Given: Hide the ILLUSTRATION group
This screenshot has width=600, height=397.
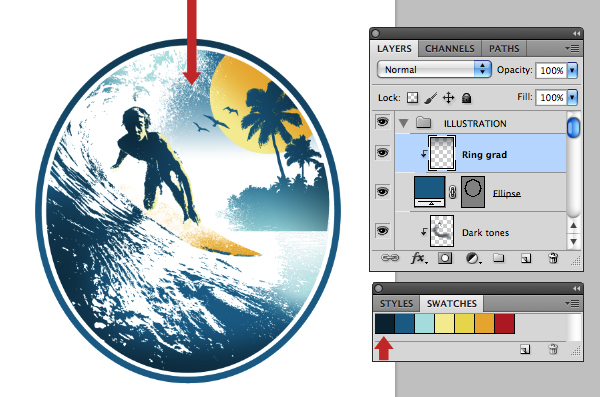Looking at the screenshot, I should tap(382, 122).
